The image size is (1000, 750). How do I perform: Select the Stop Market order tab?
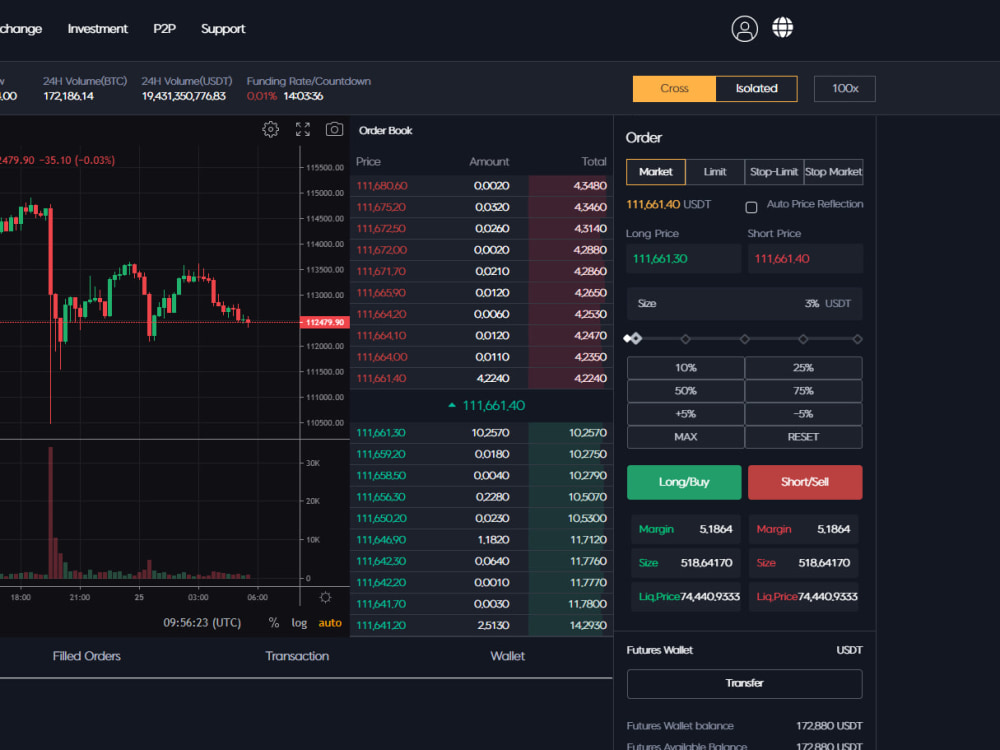[x=833, y=172]
